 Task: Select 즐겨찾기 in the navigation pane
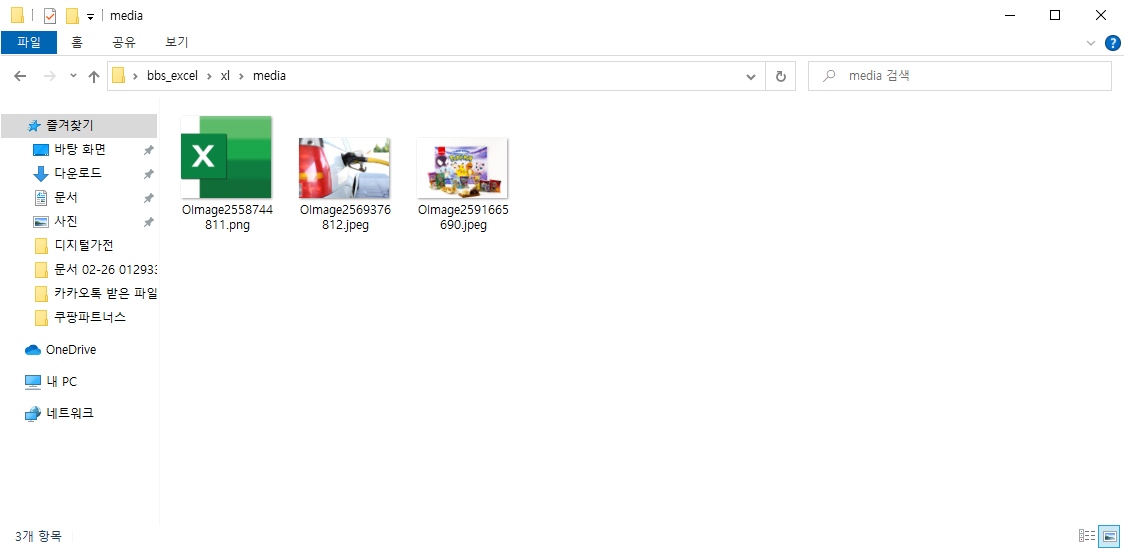[x=79, y=126]
